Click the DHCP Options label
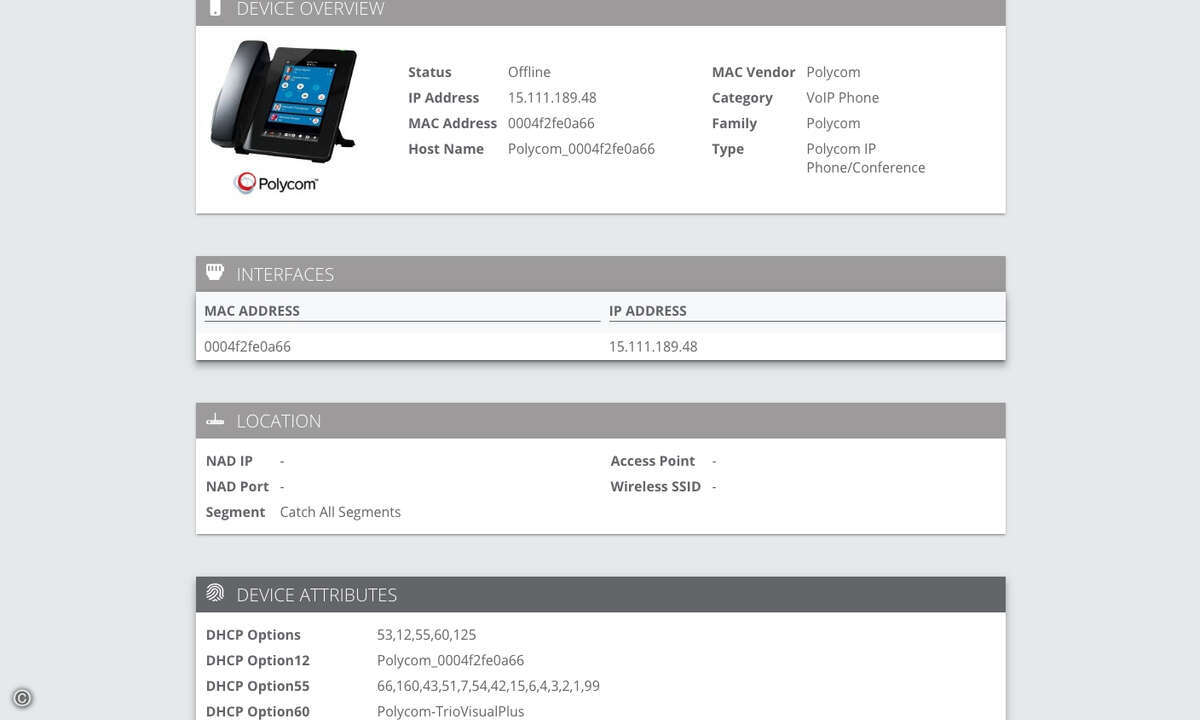Image resolution: width=1200 pixels, height=720 pixels. click(x=253, y=635)
